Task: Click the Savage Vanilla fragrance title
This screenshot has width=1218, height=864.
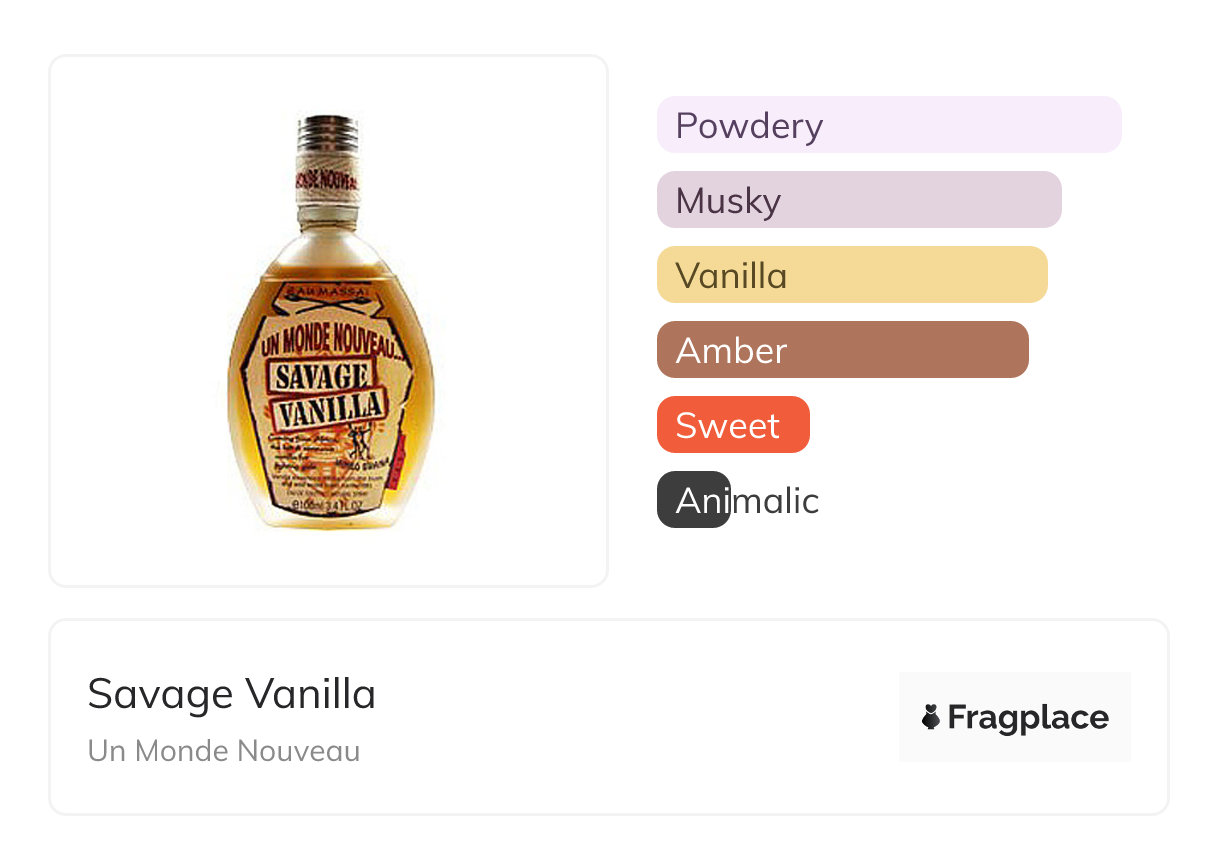Action: point(231,694)
